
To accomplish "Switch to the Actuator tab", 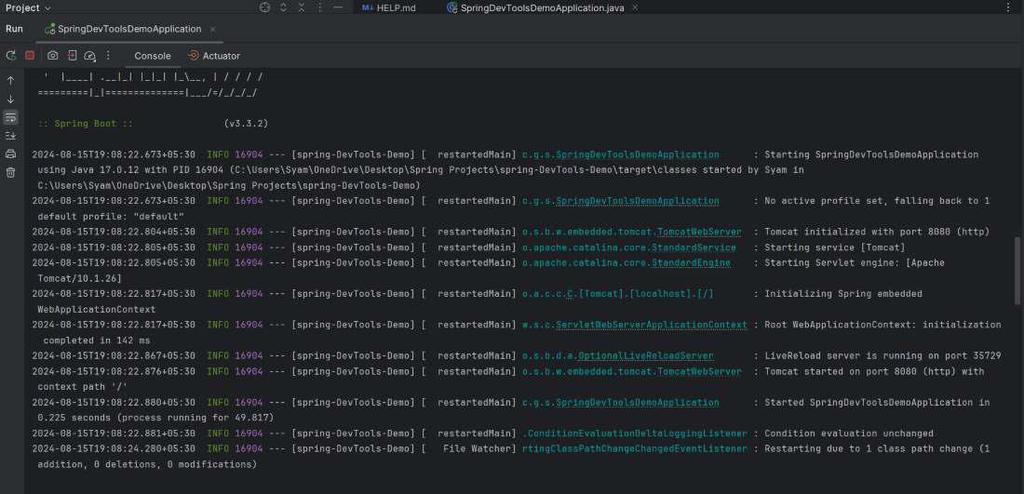I will [214, 56].
